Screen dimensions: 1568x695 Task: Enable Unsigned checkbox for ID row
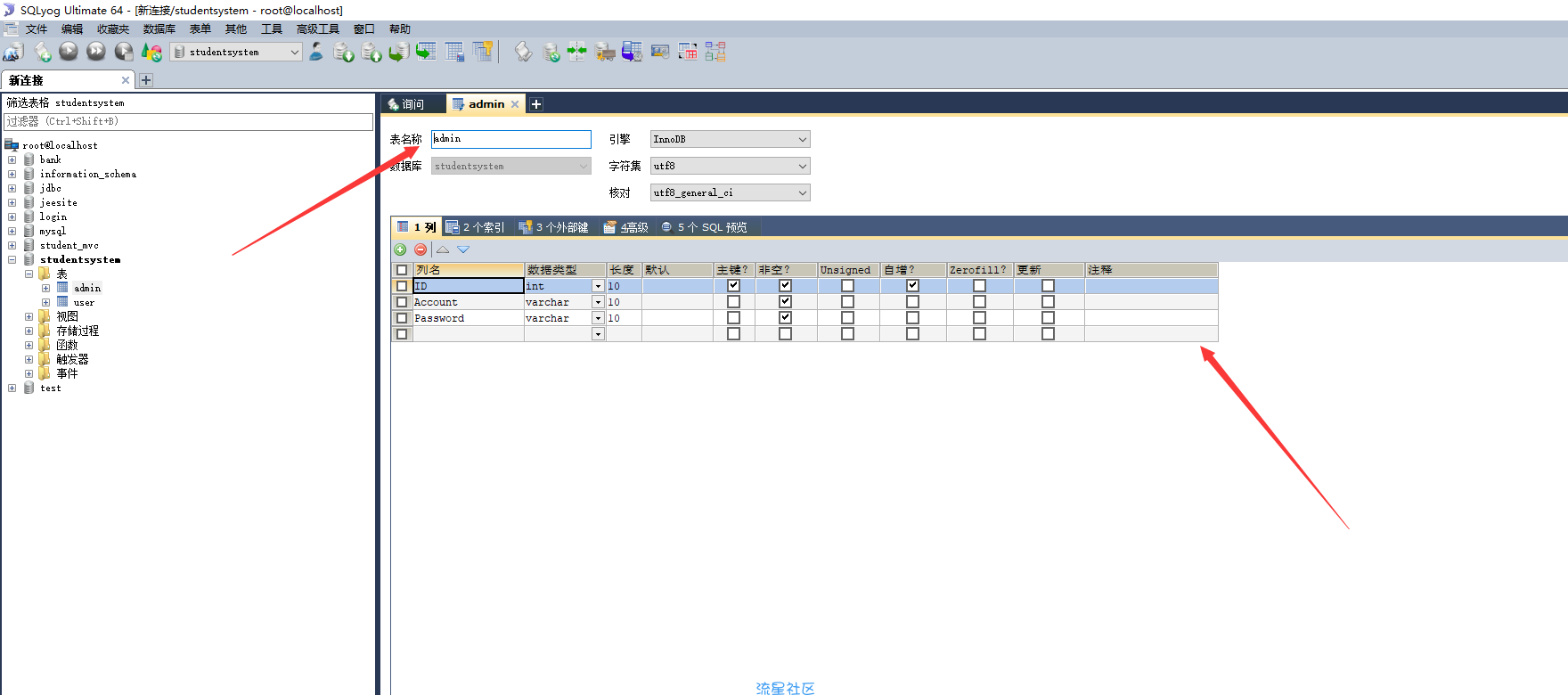pos(847,286)
